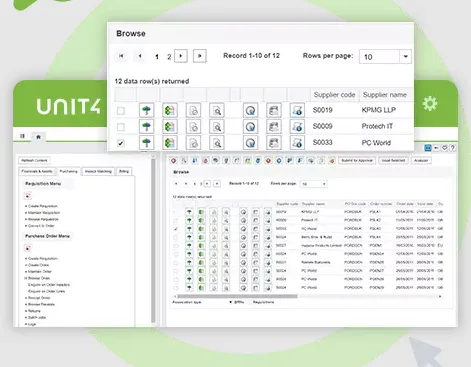The height and width of the screenshot is (367, 471).
Task: Open Rows per page dropdown showing 10
Action: tap(405, 56)
